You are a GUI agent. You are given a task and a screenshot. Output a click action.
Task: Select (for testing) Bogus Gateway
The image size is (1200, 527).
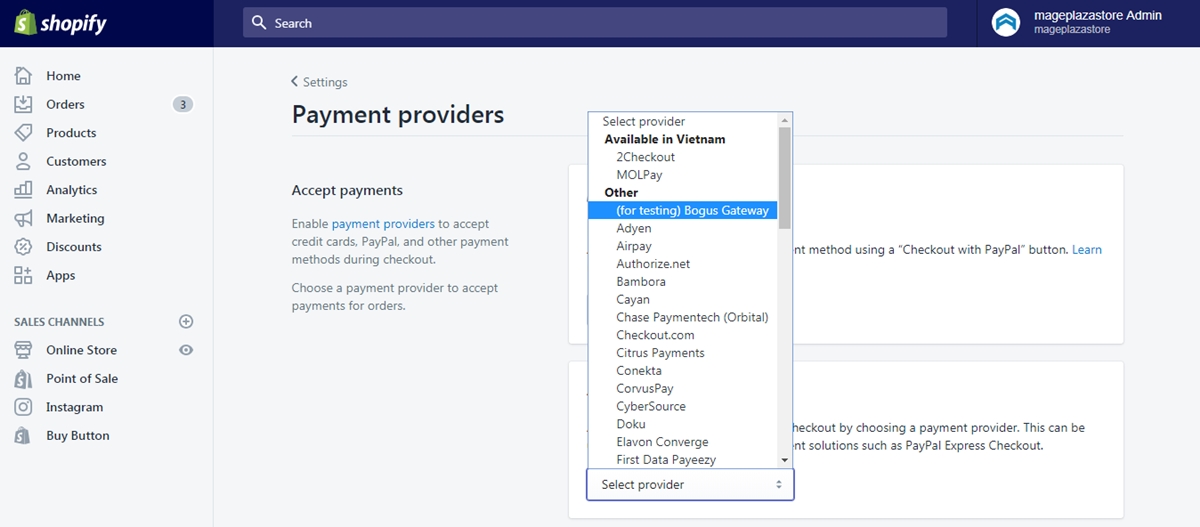[683, 210]
